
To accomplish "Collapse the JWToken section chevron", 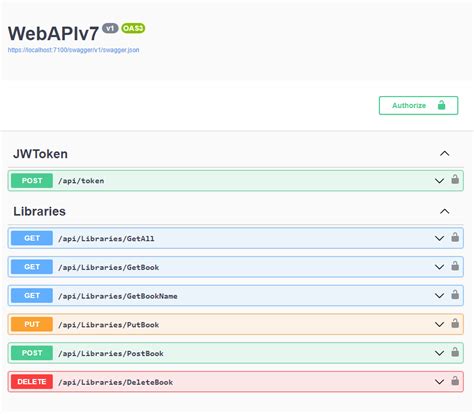I will tap(444, 153).
